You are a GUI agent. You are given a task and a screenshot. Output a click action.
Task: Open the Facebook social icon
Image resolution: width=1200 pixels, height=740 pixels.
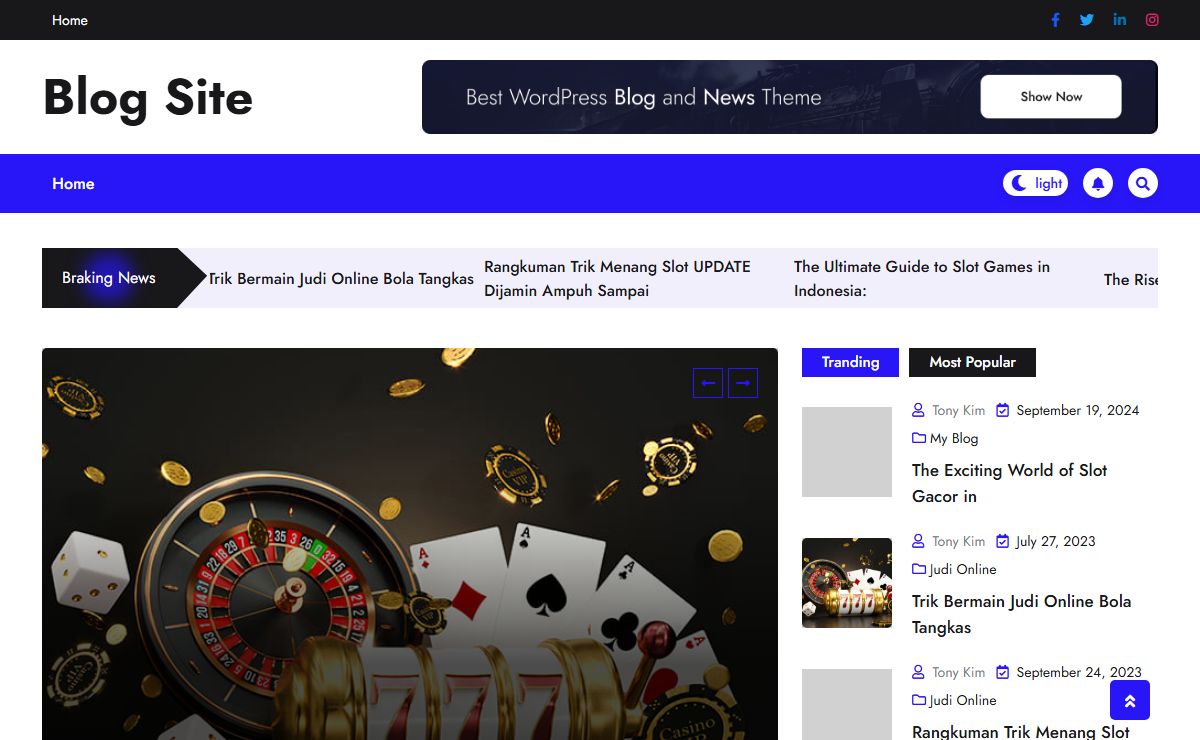click(1055, 20)
